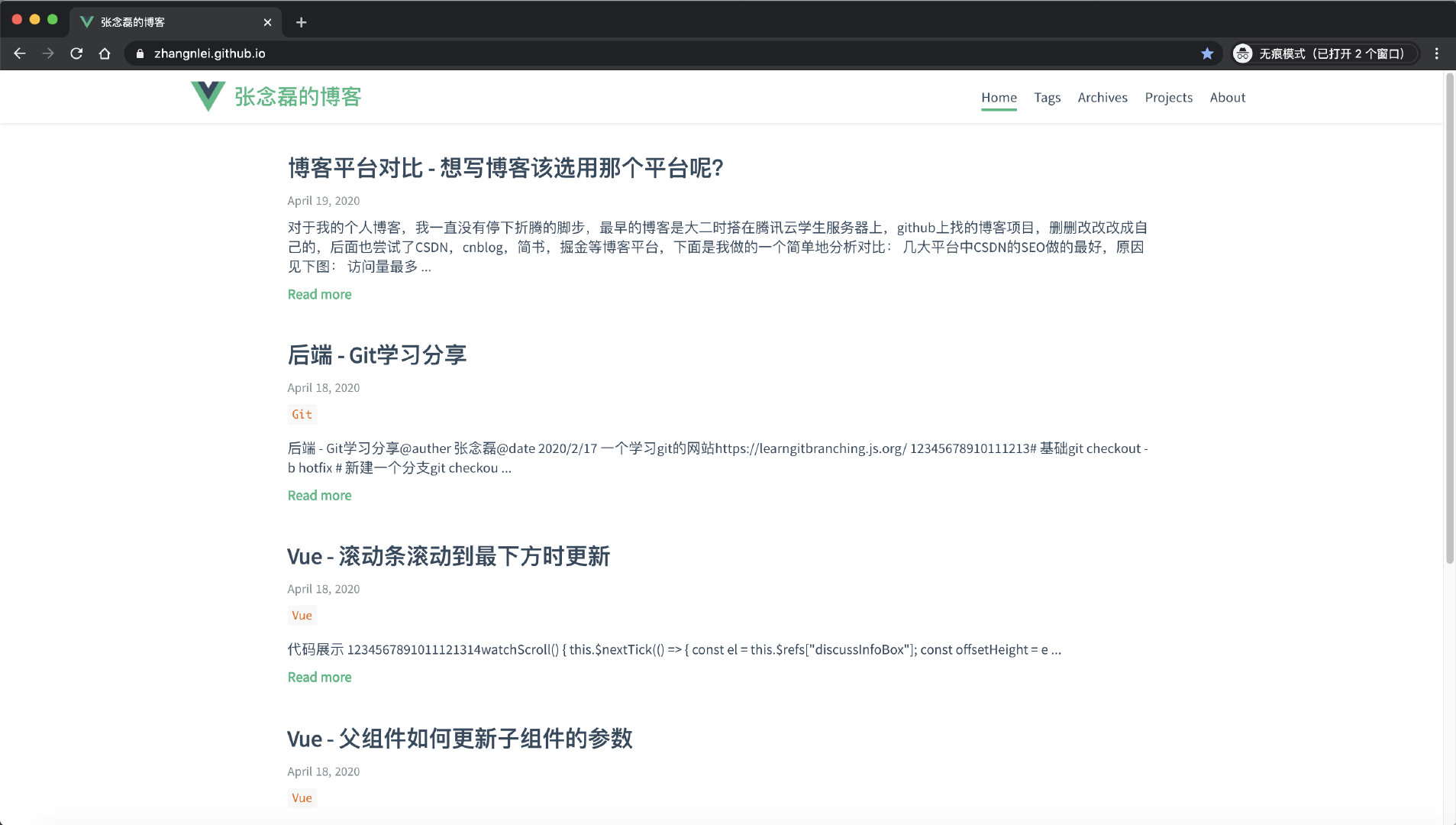Open the post Vue - 父组件如何更新子组件的参数
Screen dimensions: 1456x825
(x=460, y=739)
